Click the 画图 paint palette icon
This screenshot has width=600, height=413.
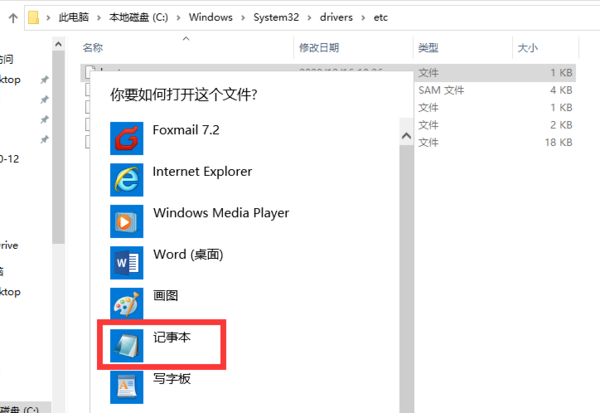(x=127, y=304)
